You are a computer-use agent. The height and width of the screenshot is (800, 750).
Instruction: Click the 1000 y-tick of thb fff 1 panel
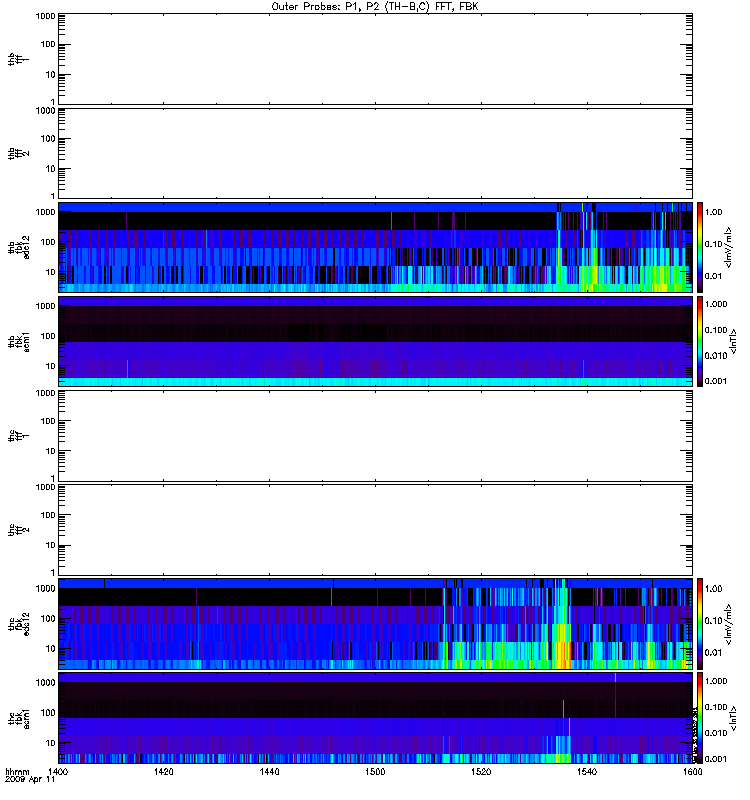click(45, 16)
